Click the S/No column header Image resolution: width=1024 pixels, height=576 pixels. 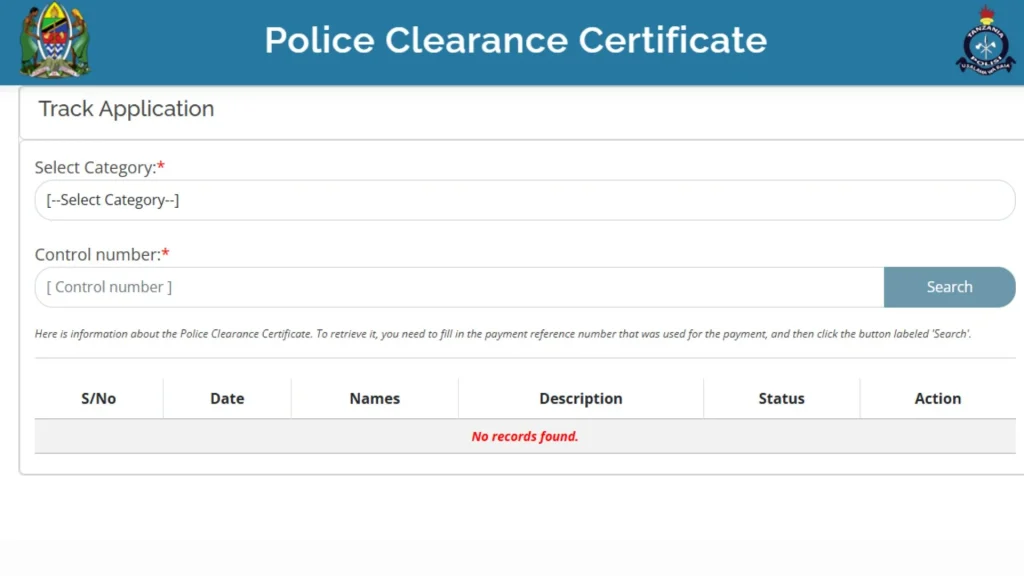tap(99, 398)
